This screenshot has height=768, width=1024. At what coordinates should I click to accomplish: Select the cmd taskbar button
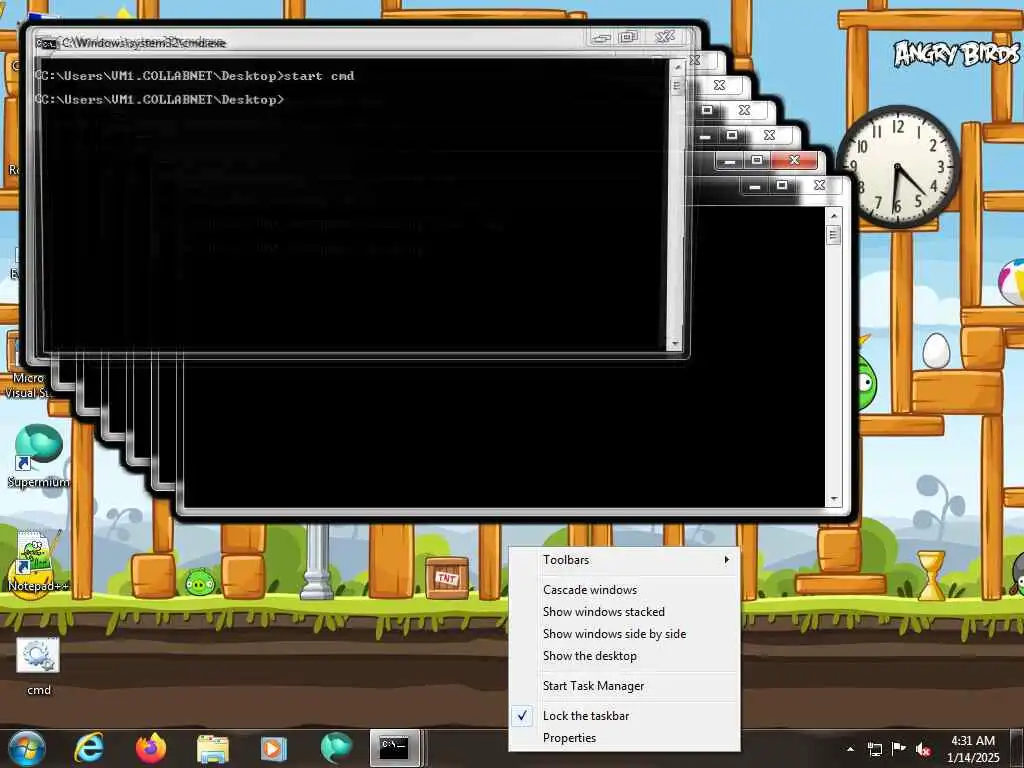click(396, 748)
